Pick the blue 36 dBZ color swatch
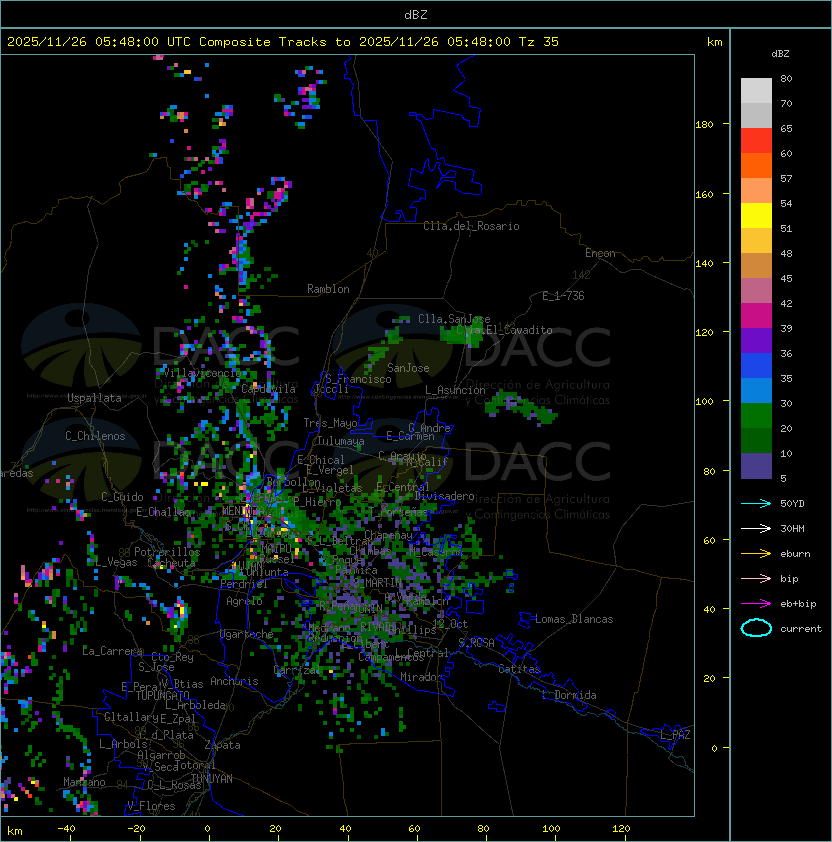Viewport: 832px width, 842px height. click(x=756, y=365)
